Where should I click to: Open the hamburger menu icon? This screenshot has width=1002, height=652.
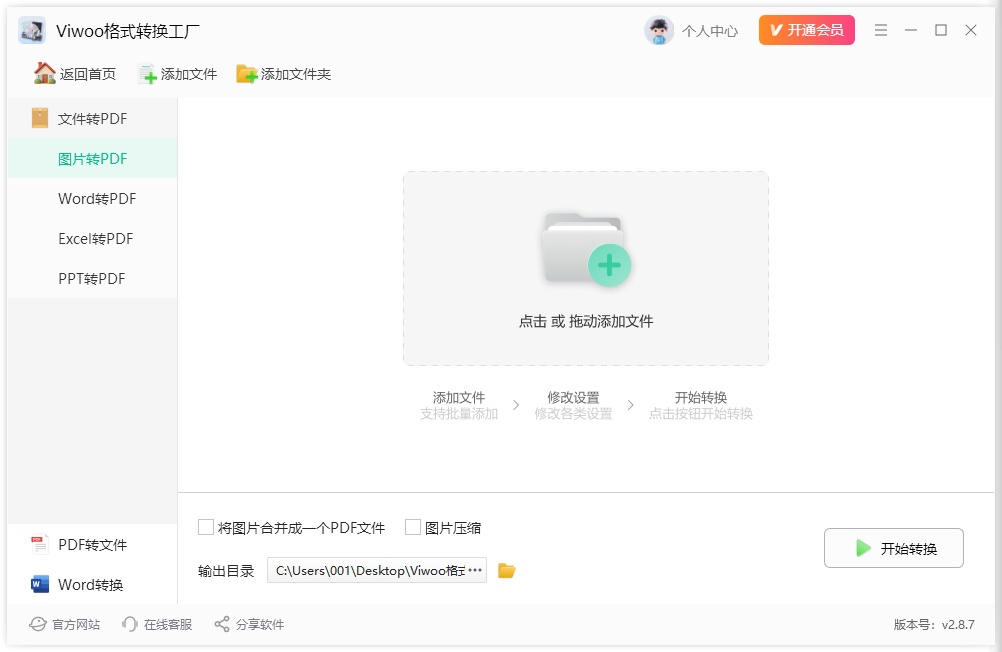881,30
